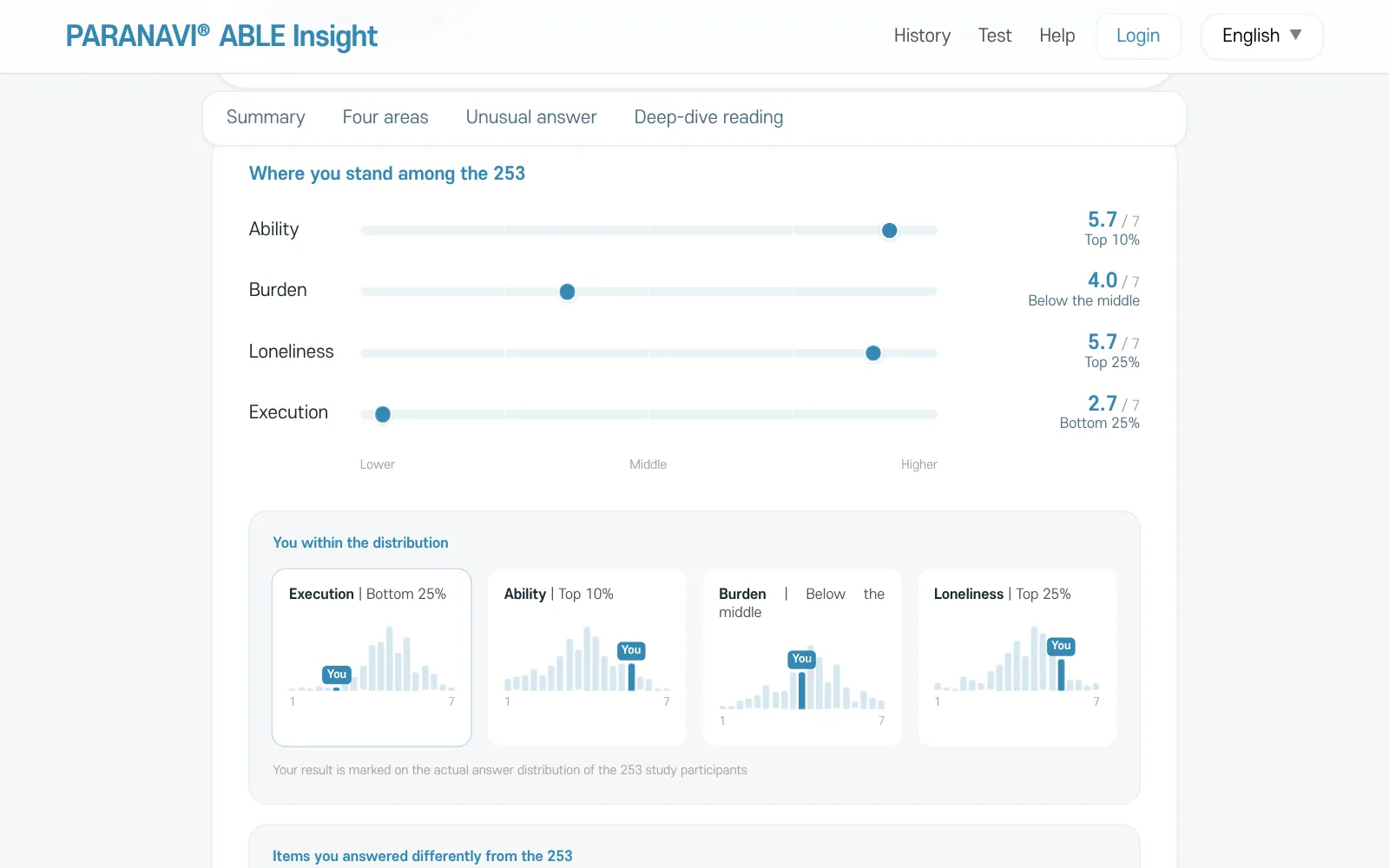1389x868 pixels.
Task: Click the Burden score 4.0 / 7
Action: point(1113,280)
